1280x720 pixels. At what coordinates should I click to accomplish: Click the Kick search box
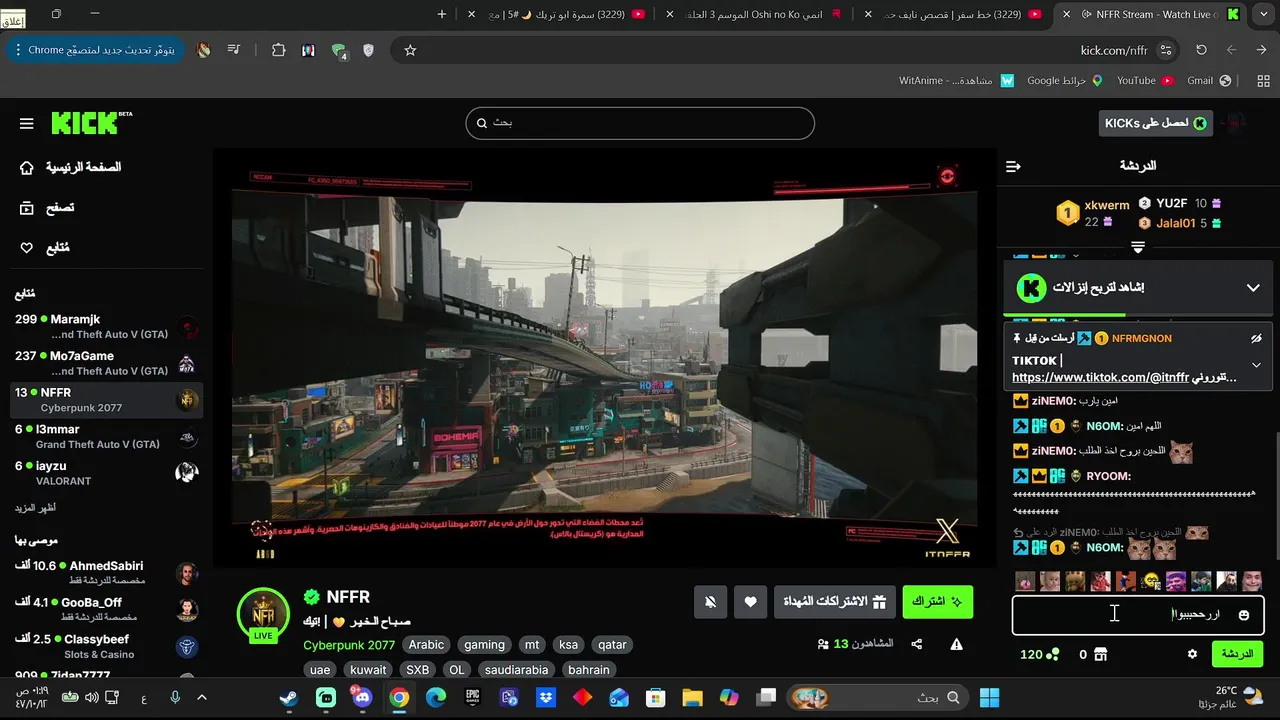pyautogui.click(x=640, y=123)
